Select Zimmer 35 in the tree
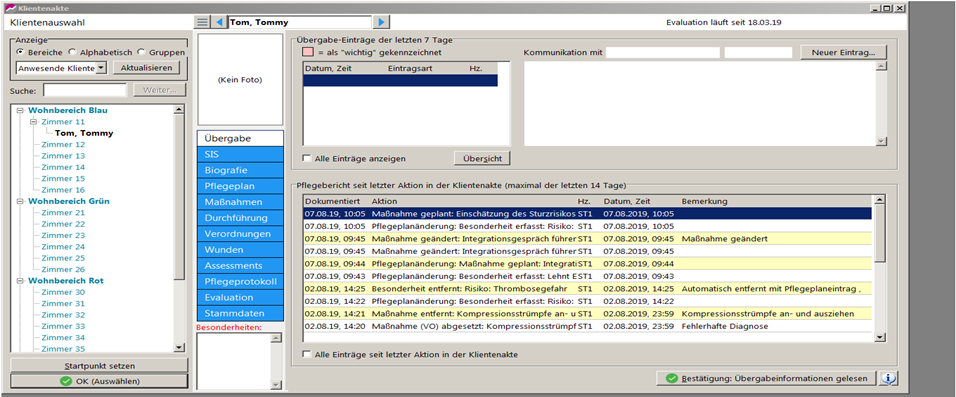Viewport: 956px width, 397px height. [63, 349]
